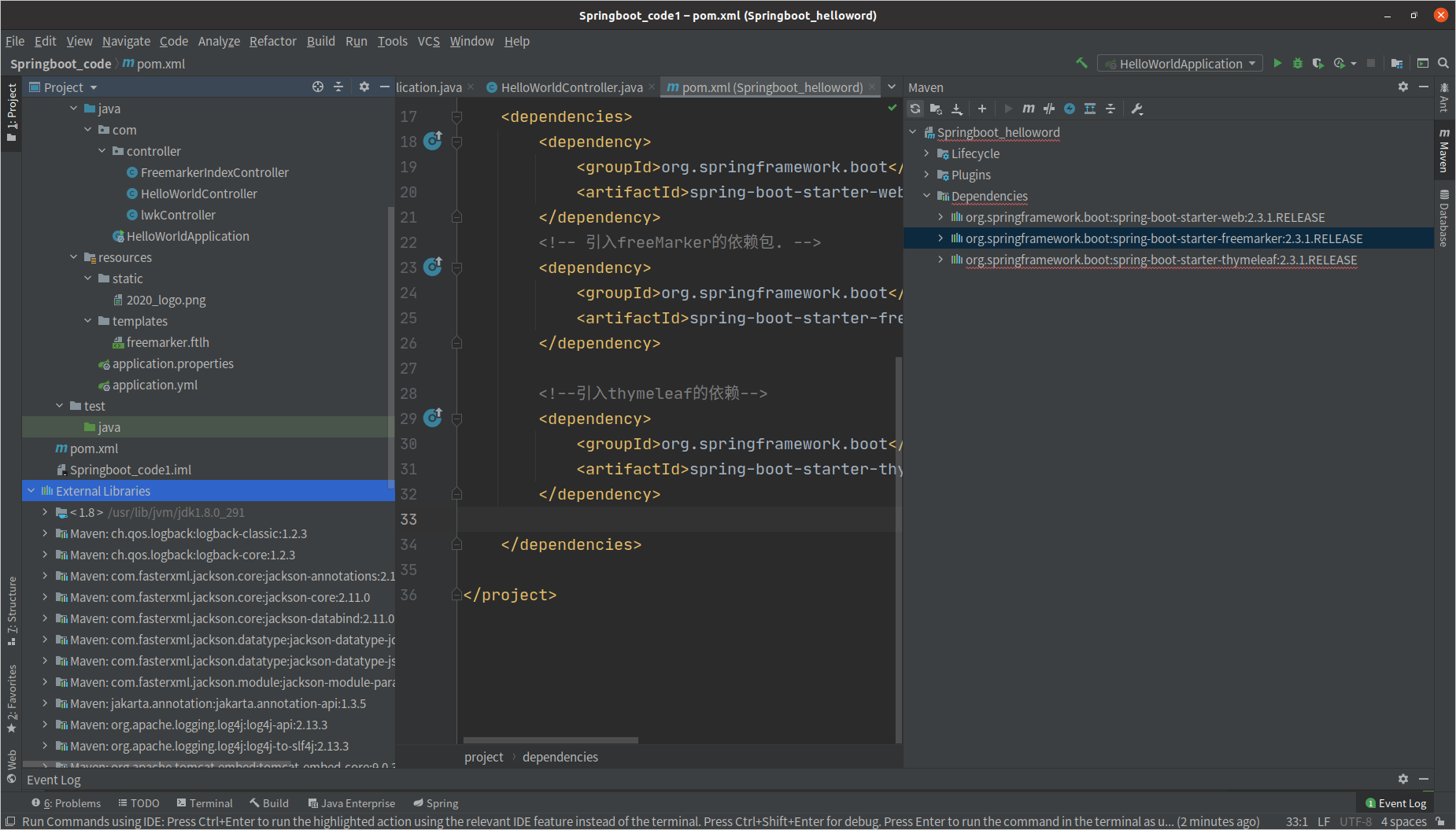Collapse all in Project panel
The height and width of the screenshot is (830, 1456).
click(x=338, y=87)
